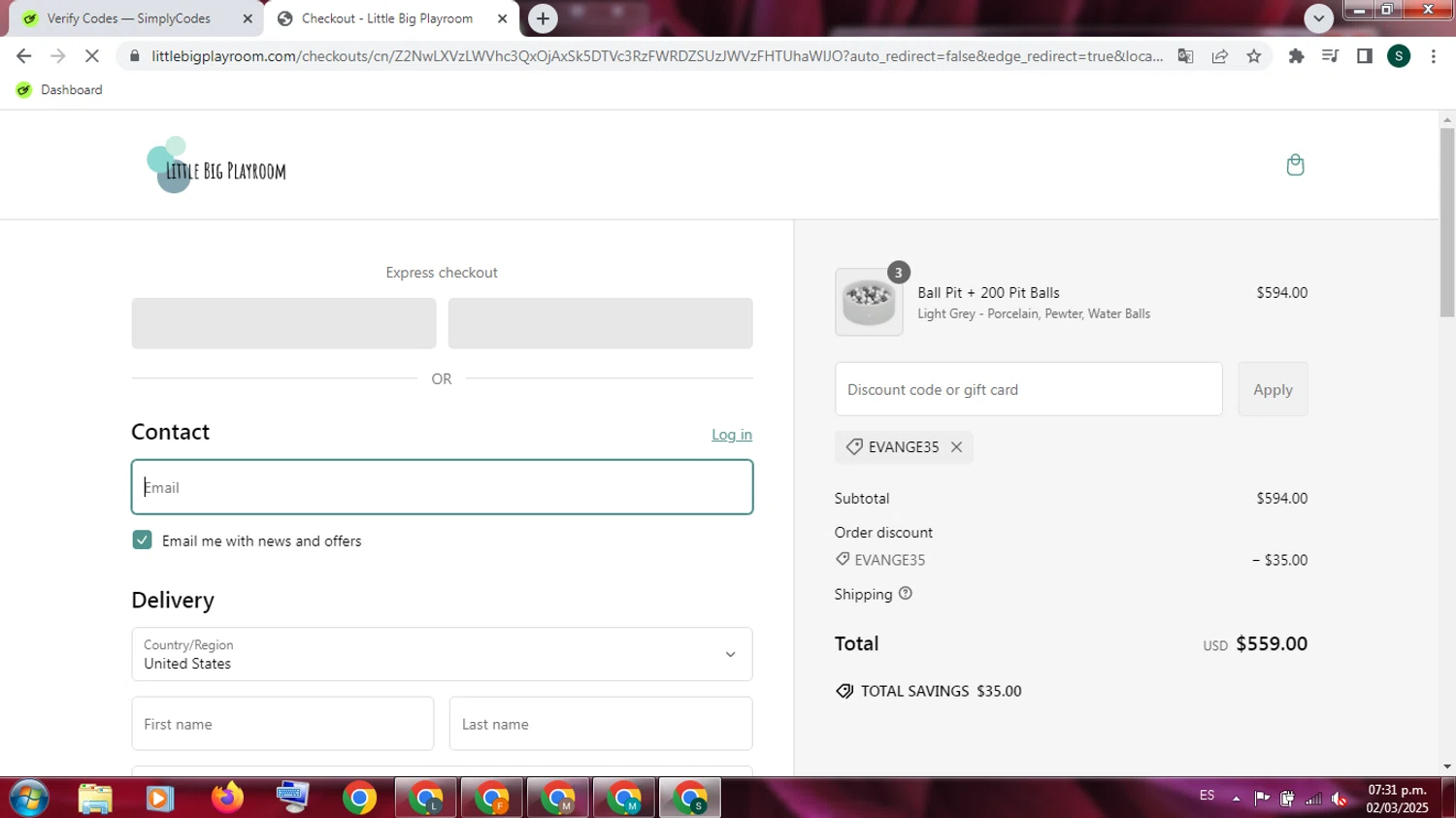Launch the media player taskbar icon
This screenshot has height=818, width=1456.
[x=160, y=799]
